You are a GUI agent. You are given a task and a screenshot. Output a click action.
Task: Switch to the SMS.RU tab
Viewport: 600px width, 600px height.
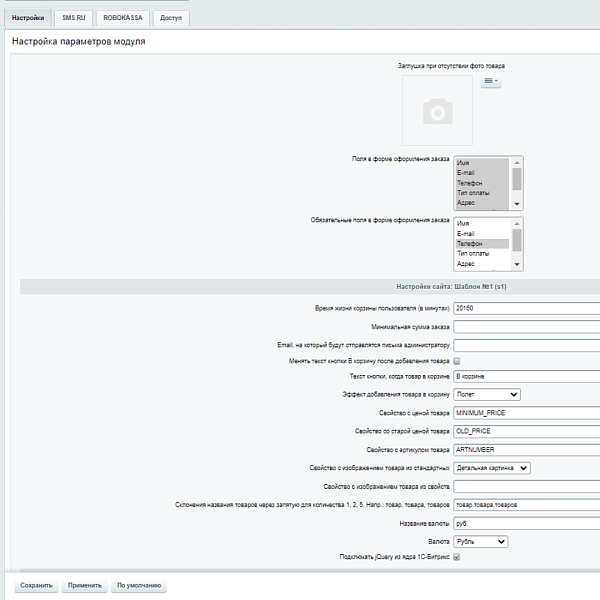(x=75, y=18)
